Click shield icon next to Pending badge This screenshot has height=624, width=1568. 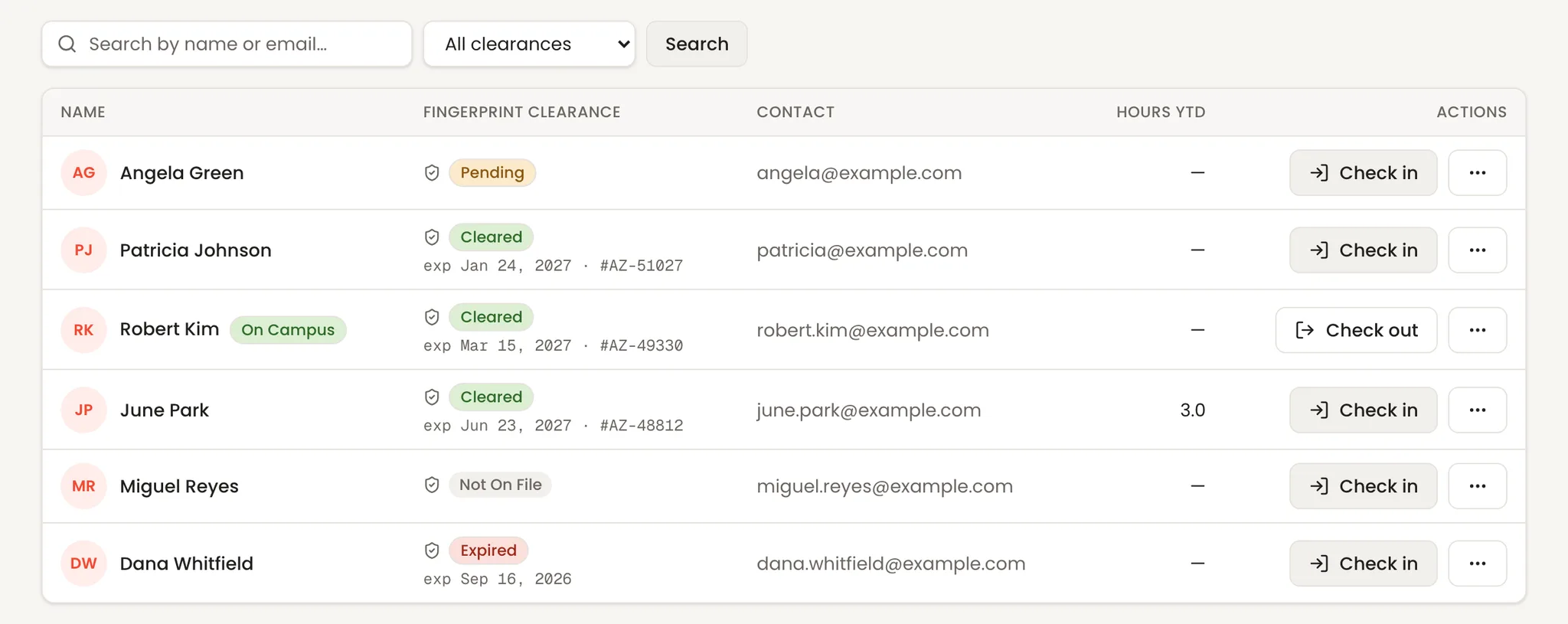pos(432,173)
